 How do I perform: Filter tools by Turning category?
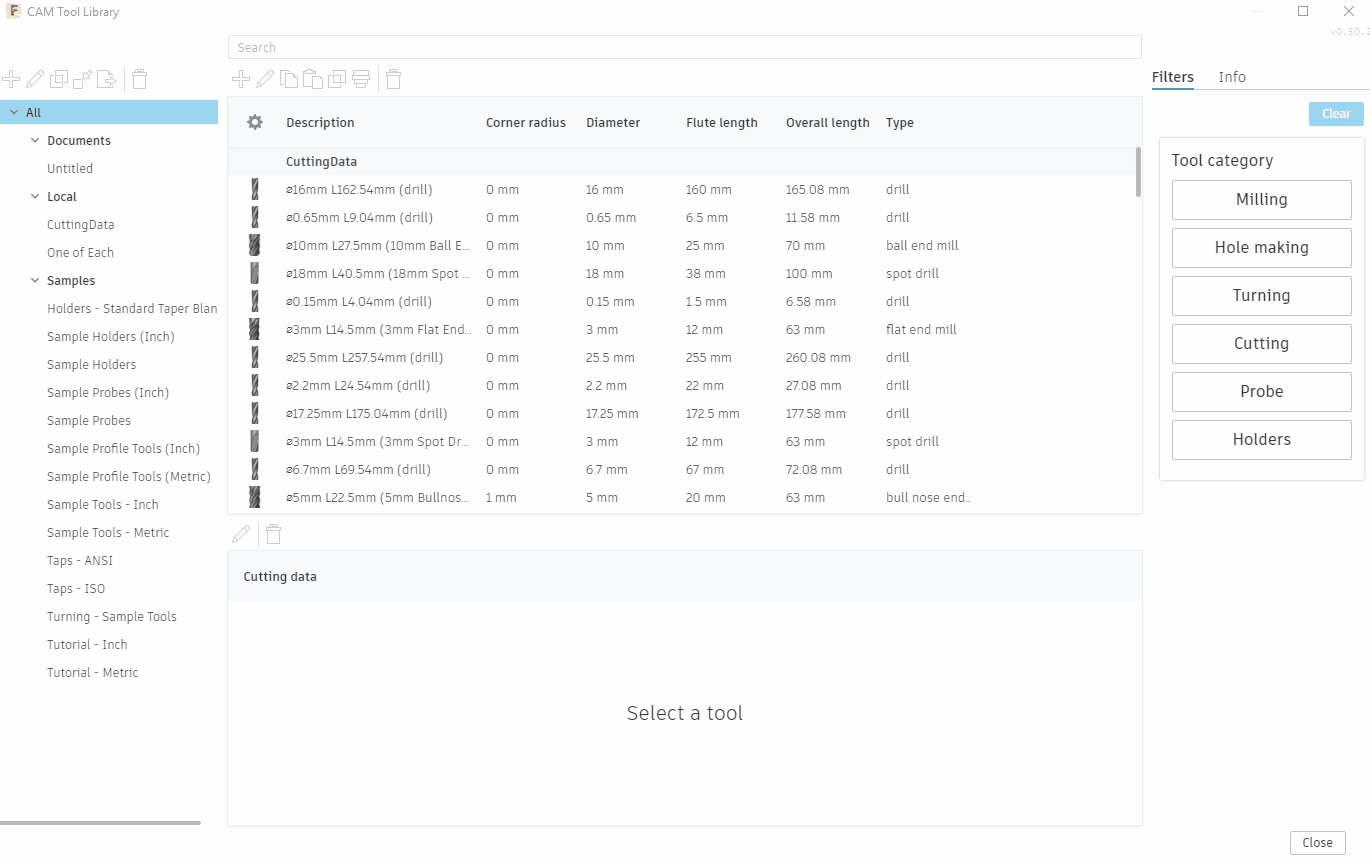pos(1261,296)
